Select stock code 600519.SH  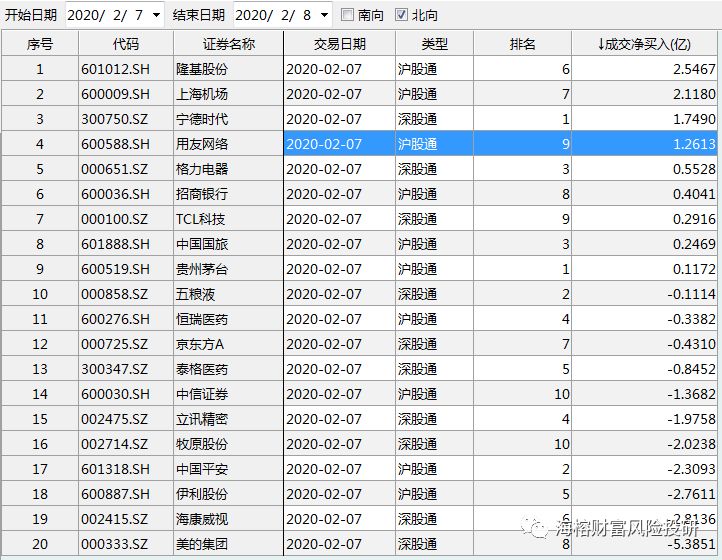pos(126,268)
